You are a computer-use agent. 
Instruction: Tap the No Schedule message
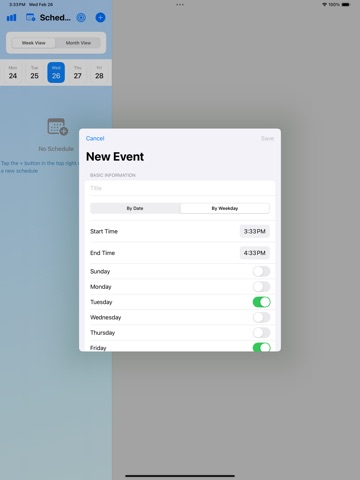tap(56, 149)
